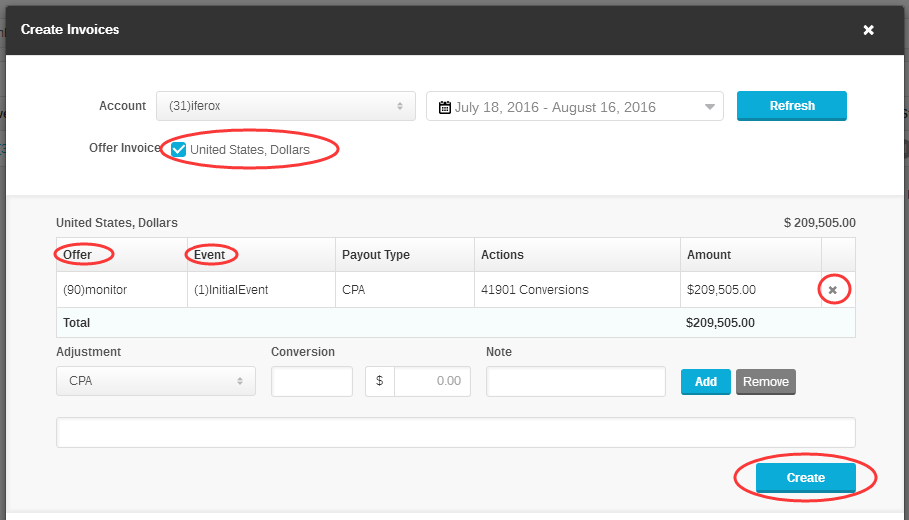909x520 pixels.
Task: Click the wide empty text box above Create
Action: click(x=456, y=432)
